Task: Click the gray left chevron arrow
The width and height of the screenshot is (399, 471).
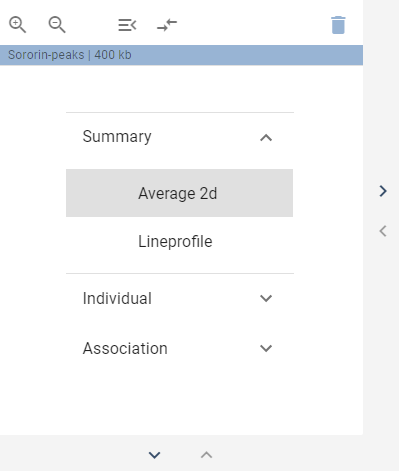Action: tap(383, 231)
